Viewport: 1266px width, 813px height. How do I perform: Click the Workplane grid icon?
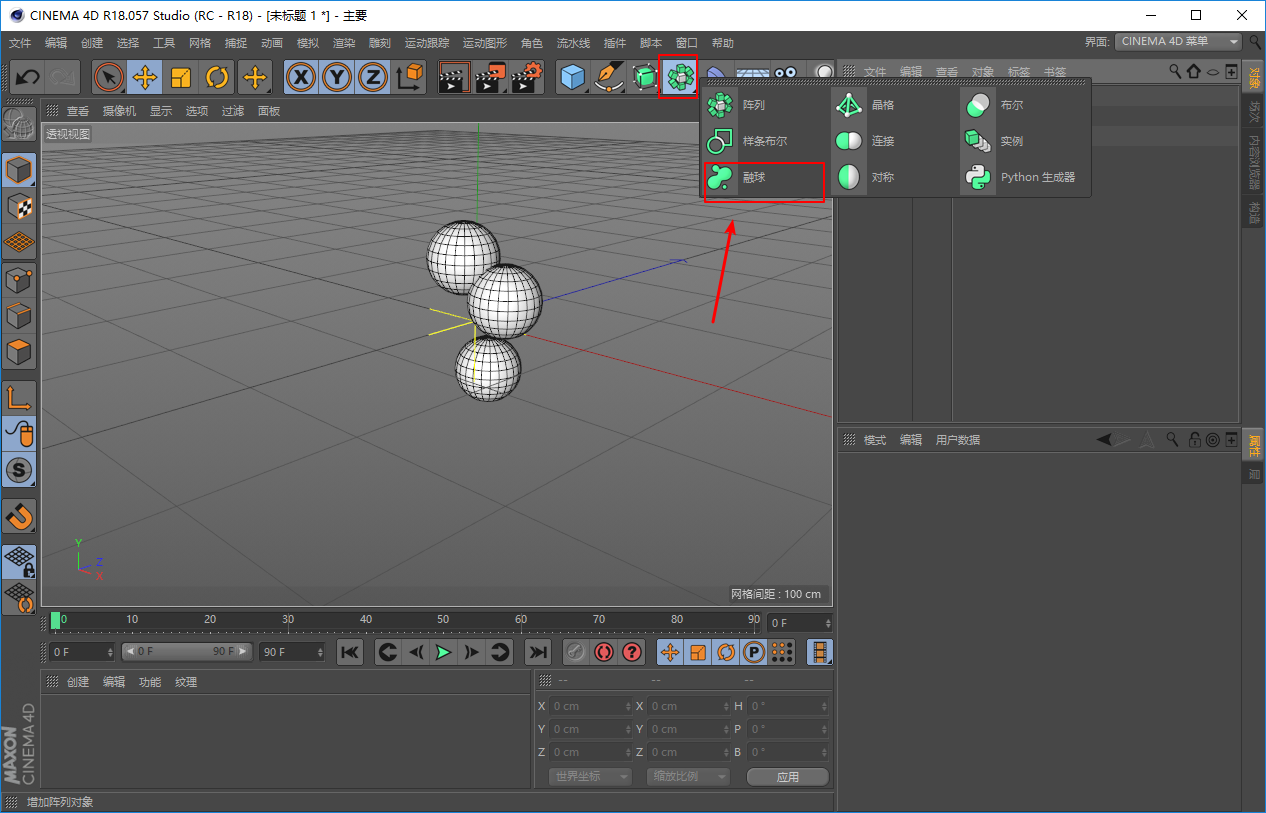pyautogui.click(x=19, y=243)
